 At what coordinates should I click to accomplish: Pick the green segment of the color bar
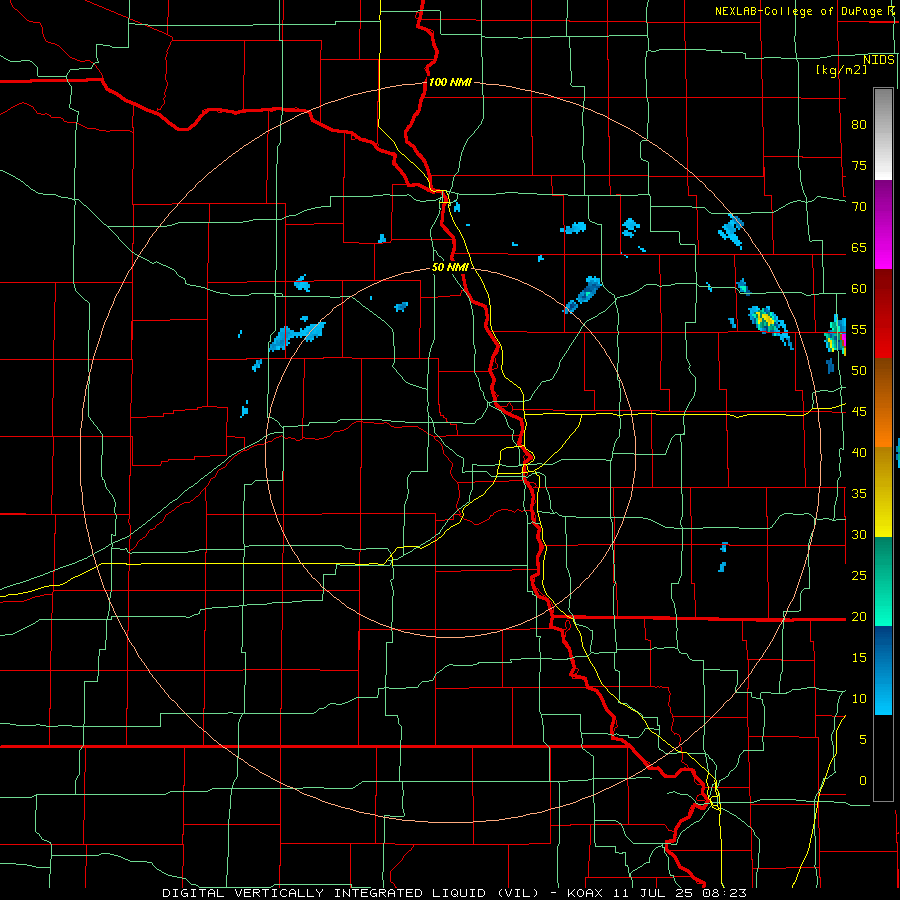point(883,581)
